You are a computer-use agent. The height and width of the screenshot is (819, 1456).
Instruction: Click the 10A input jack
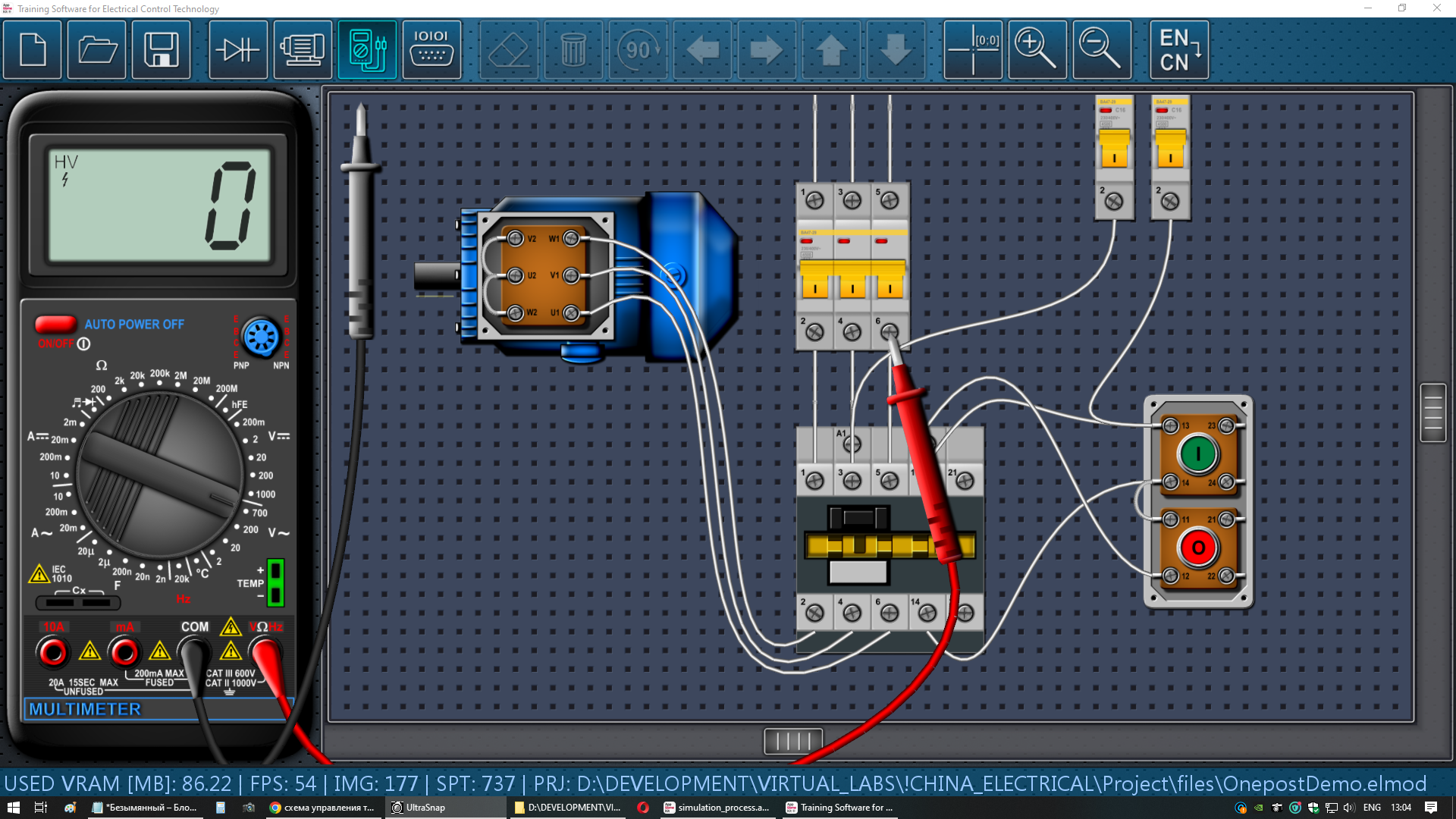tap(53, 652)
